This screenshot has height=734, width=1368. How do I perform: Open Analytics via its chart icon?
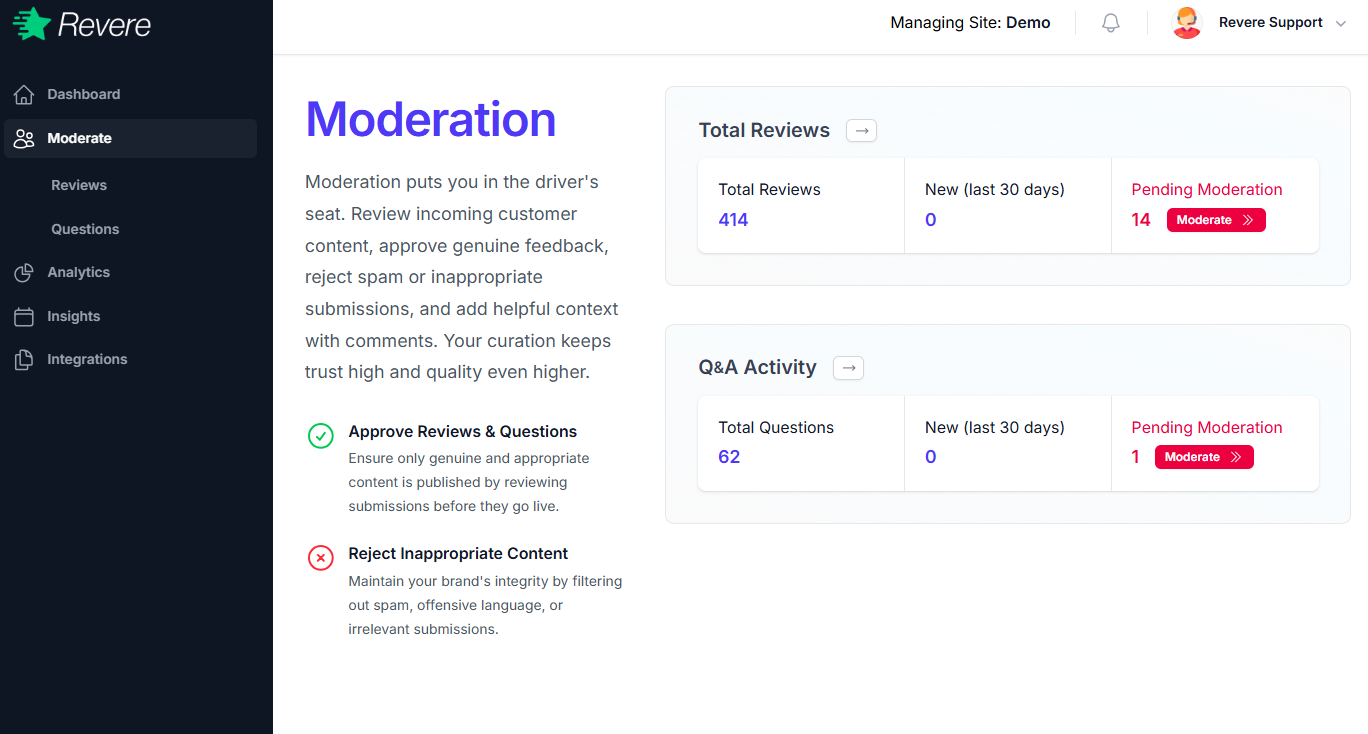(22, 272)
